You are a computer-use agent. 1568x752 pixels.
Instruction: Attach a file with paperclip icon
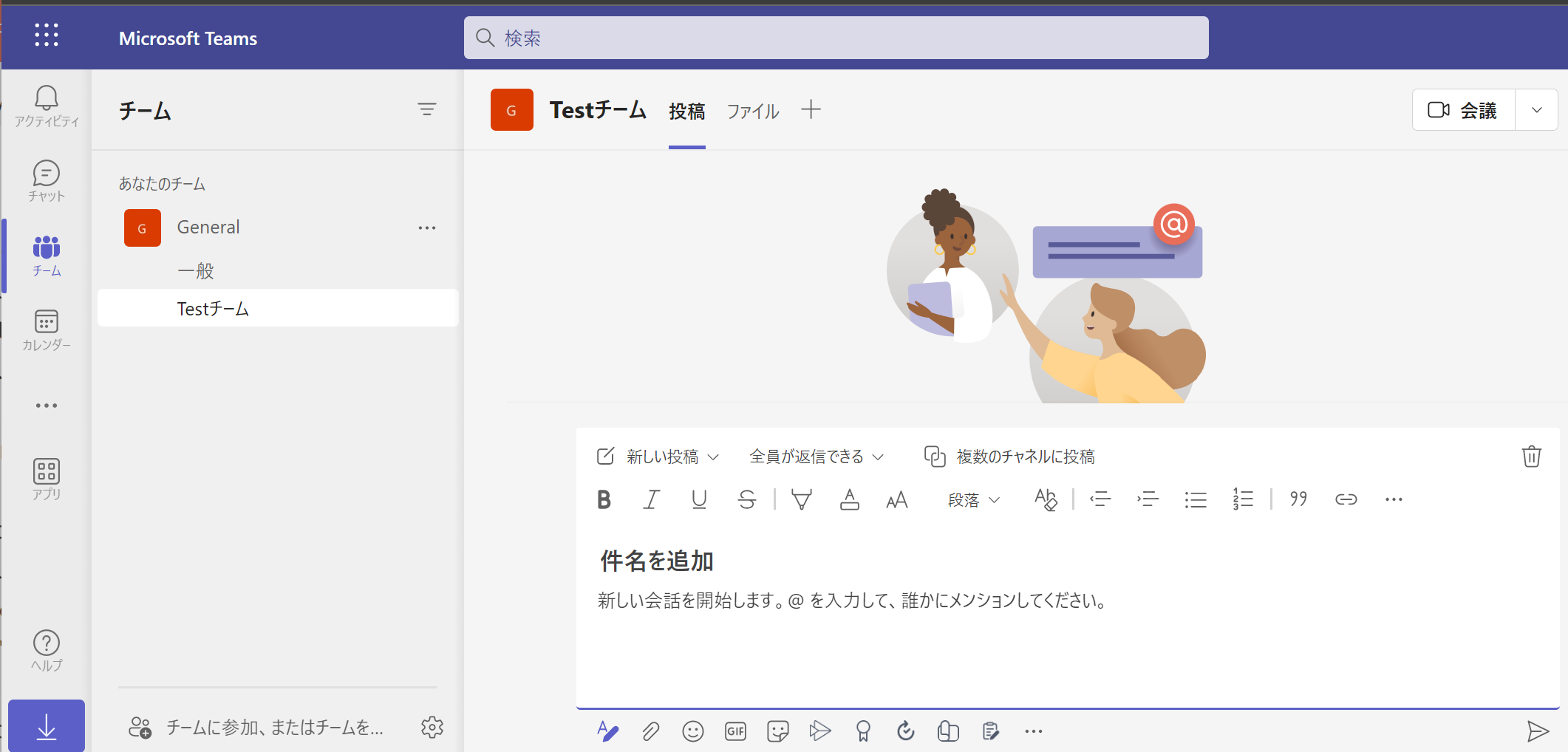coord(650,731)
